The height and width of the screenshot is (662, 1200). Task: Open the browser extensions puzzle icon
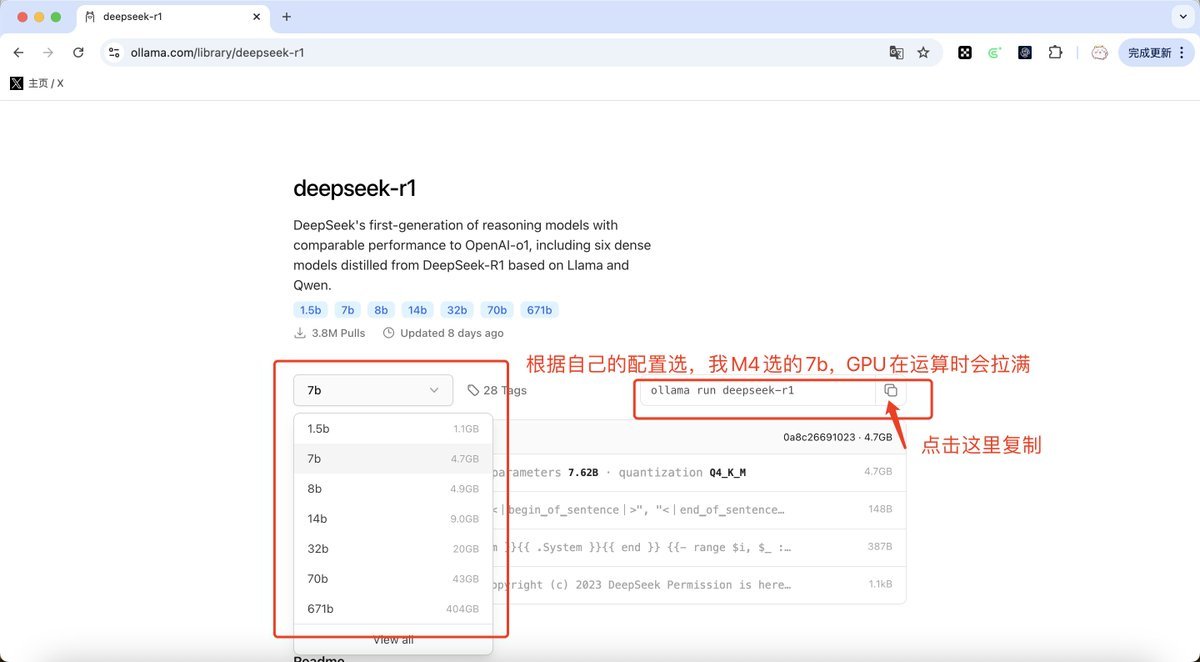tap(1055, 53)
